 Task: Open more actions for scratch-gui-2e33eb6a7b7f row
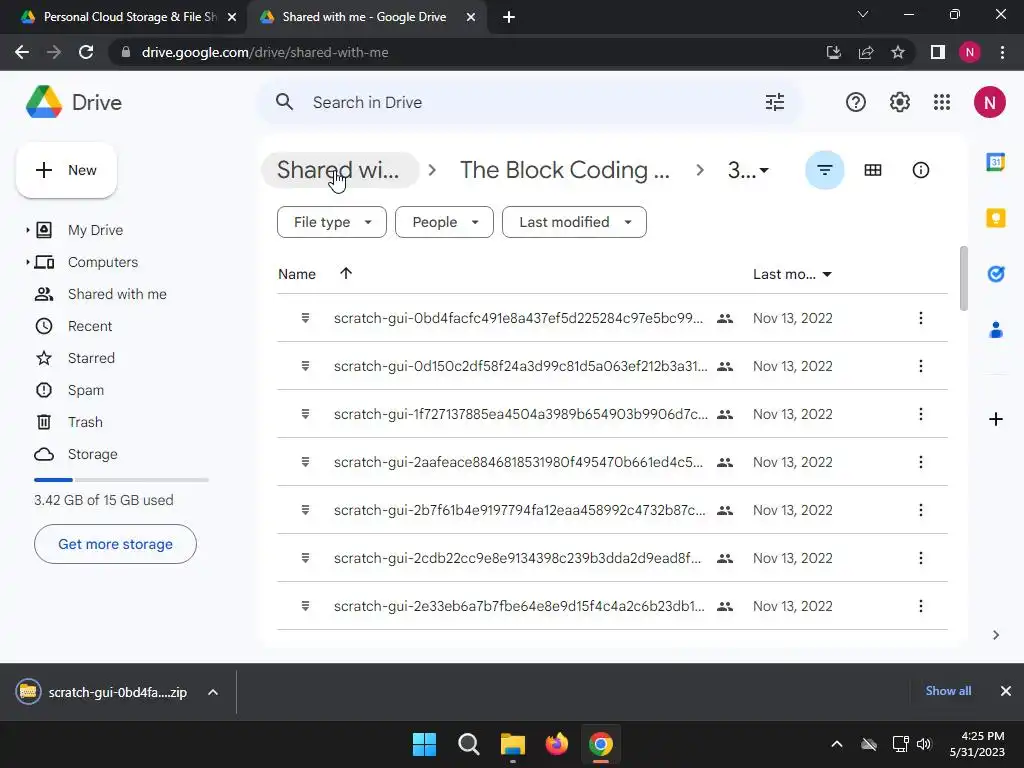tap(920, 606)
